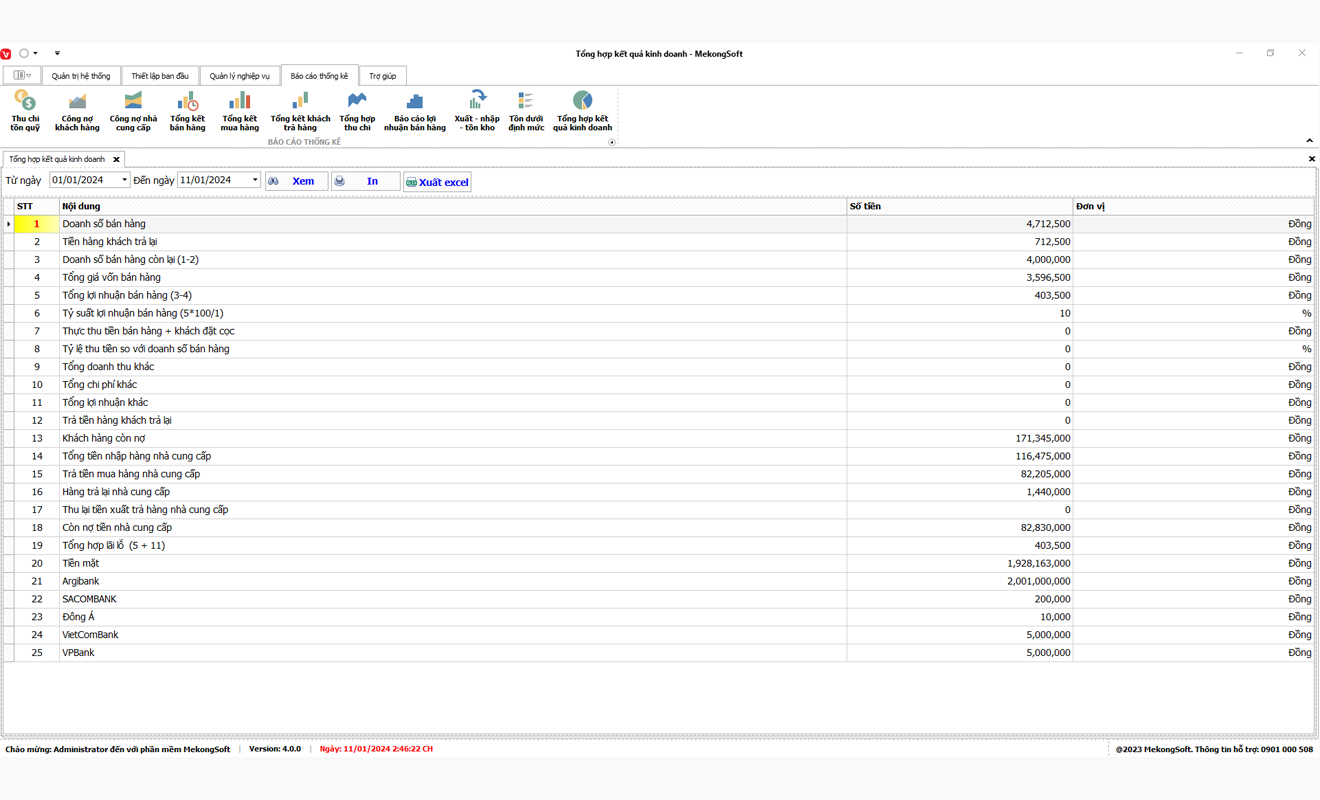Expand the Từ ngày date dropdown
The width and height of the screenshot is (1320, 800).
[124, 181]
